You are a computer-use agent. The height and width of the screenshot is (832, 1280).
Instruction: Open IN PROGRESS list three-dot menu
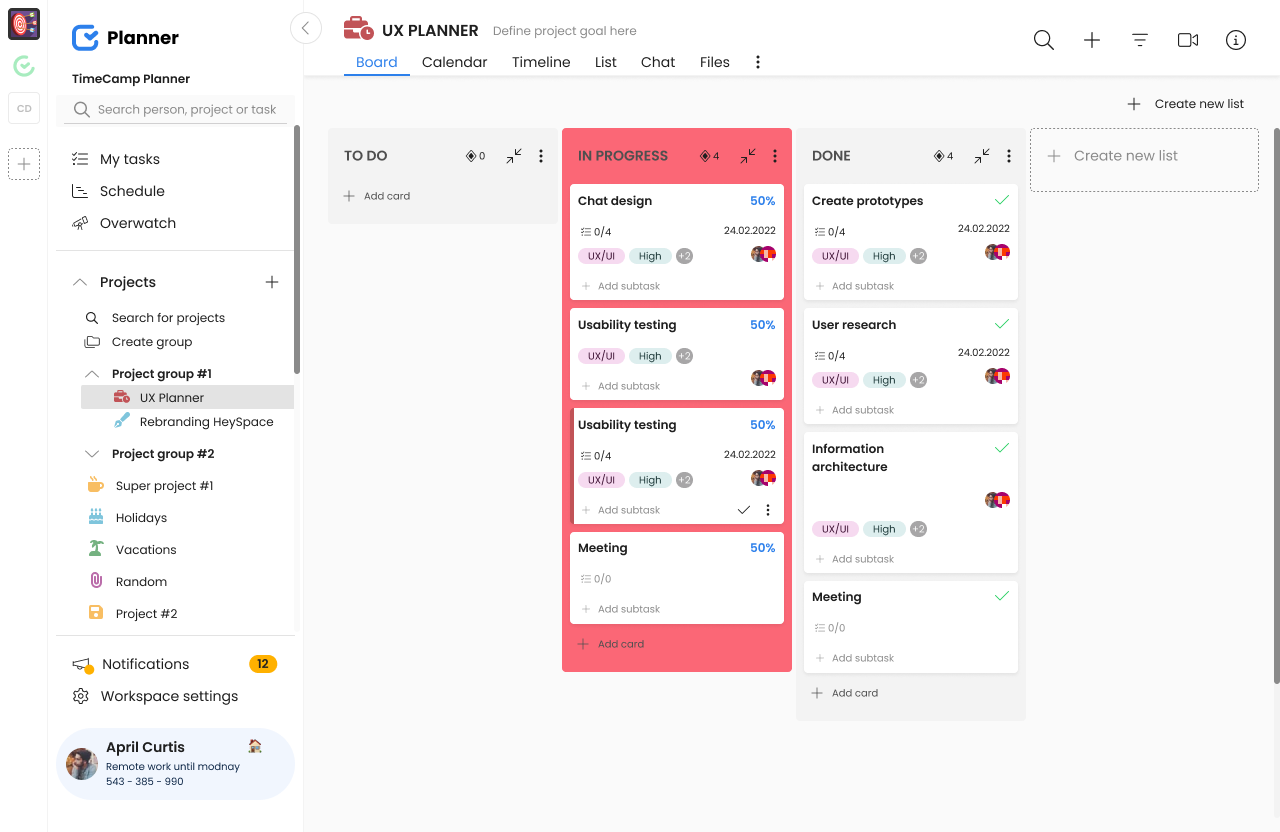tap(775, 156)
